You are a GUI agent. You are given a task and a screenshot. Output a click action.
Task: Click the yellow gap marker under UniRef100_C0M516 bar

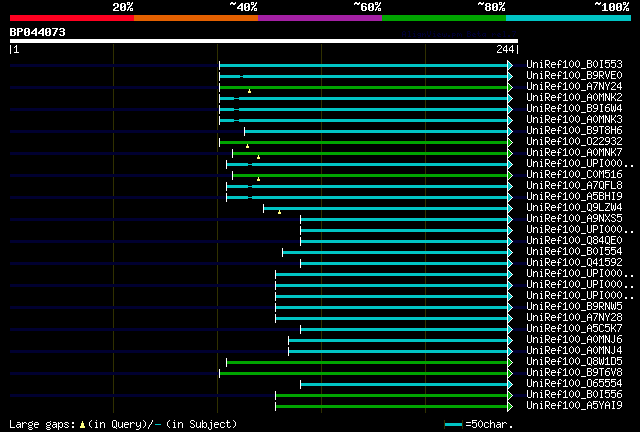click(x=258, y=179)
